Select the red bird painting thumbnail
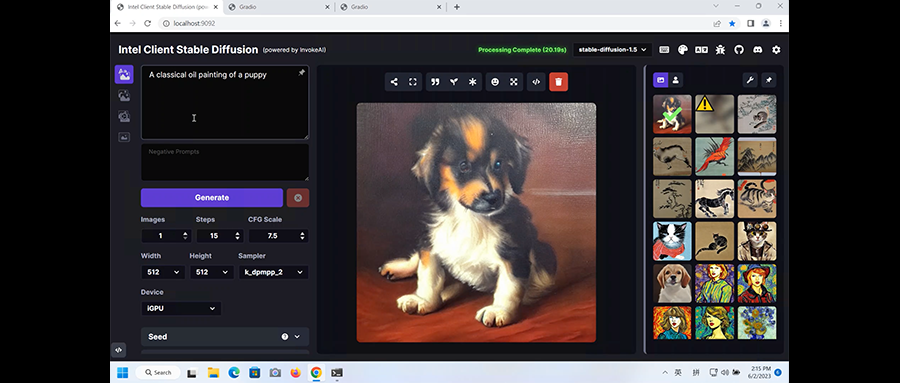 (715, 156)
